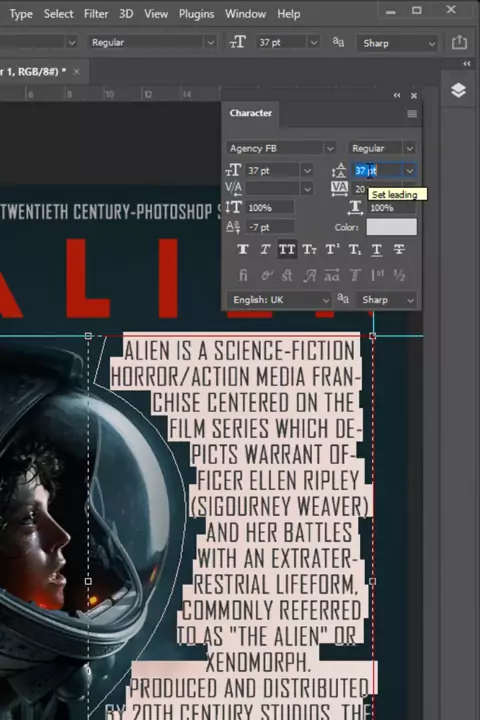
Task: Open the View menu
Action: [x=156, y=14]
